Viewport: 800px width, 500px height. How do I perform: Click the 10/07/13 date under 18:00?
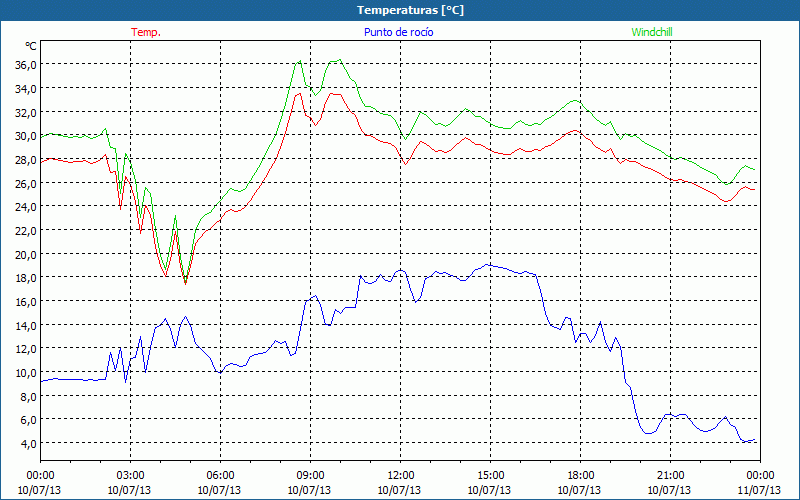580,490
